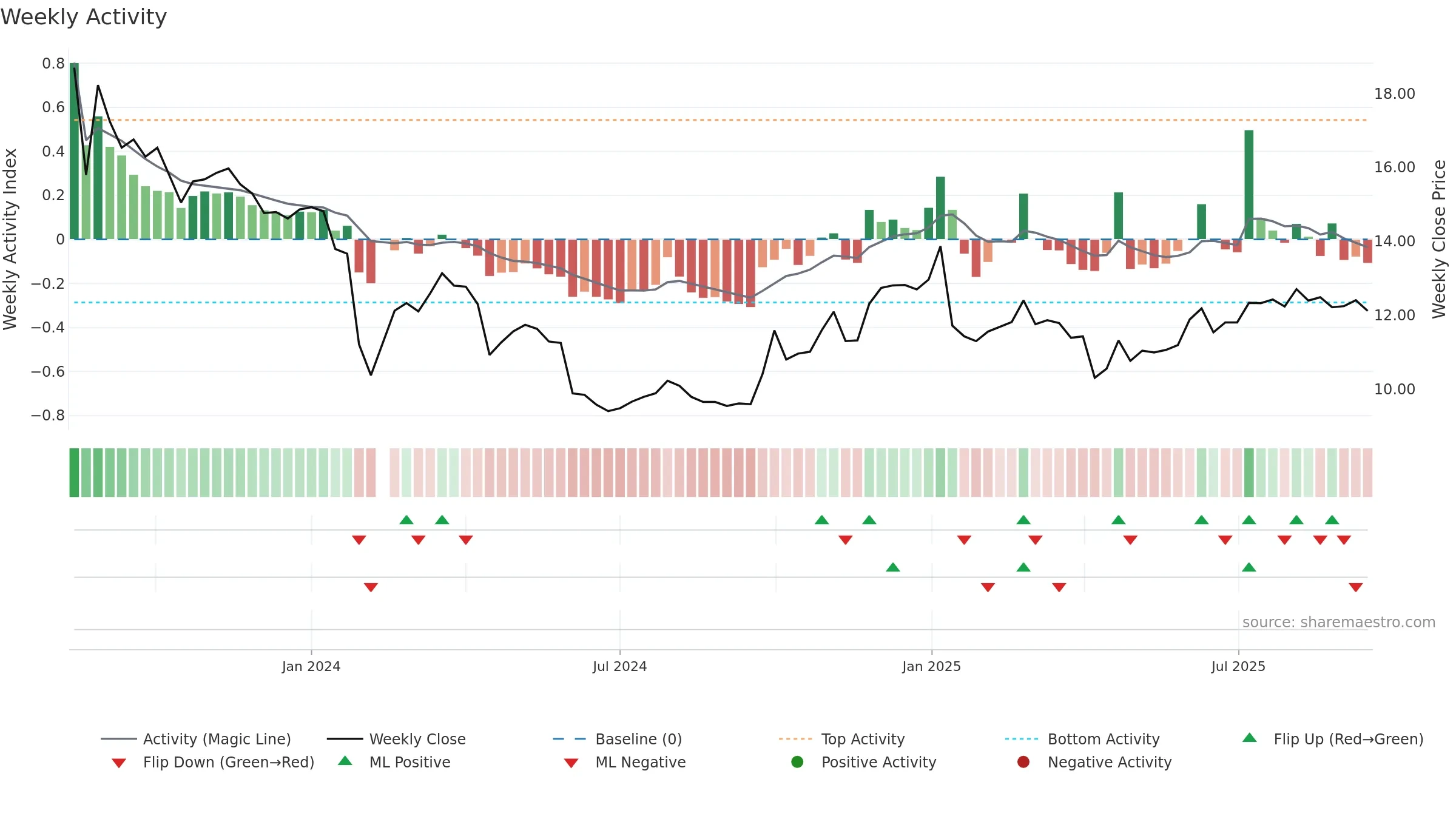Viewport: 1456px width, 819px height.
Task: Click the 'Weekly Activity' chart title
Action: 84,17
